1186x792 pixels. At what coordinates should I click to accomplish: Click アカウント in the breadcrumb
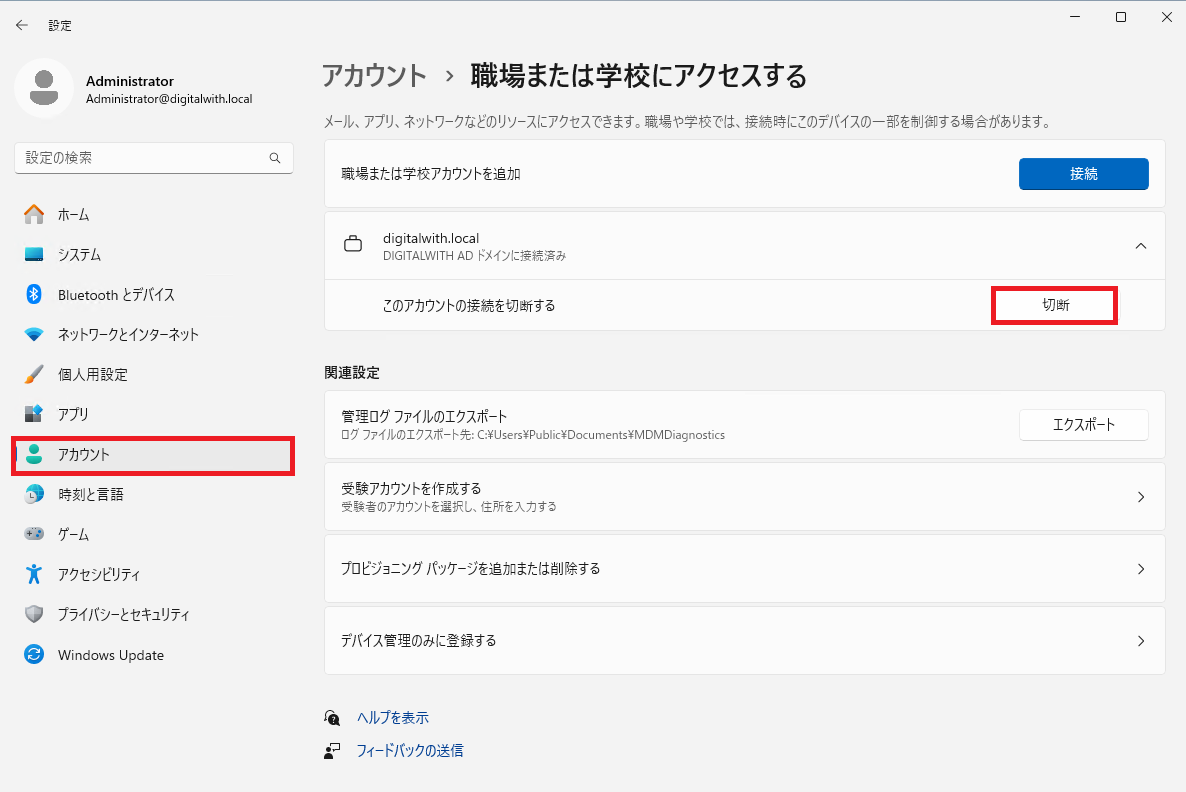374,76
